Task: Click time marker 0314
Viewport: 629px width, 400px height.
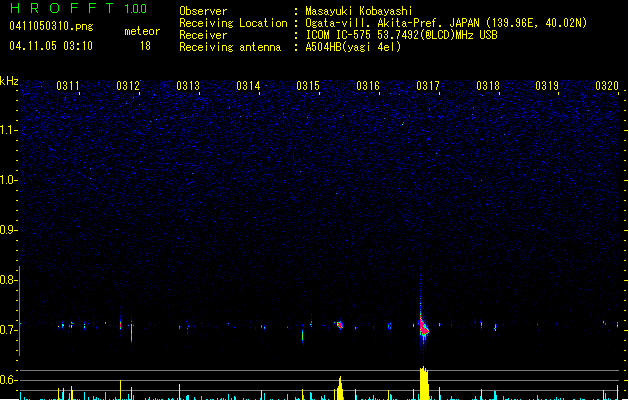Action: click(248, 86)
